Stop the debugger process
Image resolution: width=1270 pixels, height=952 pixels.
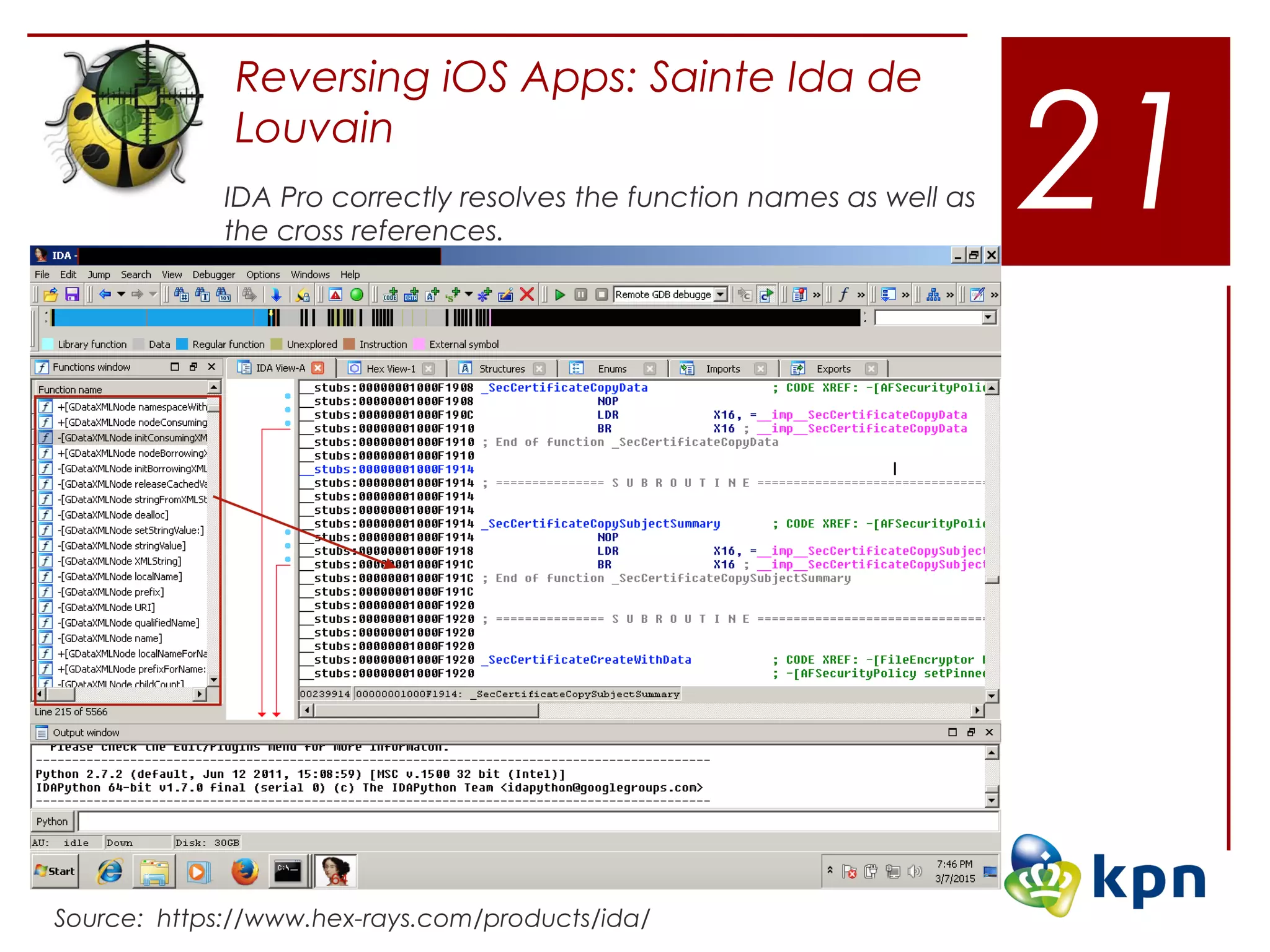(602, 295)
